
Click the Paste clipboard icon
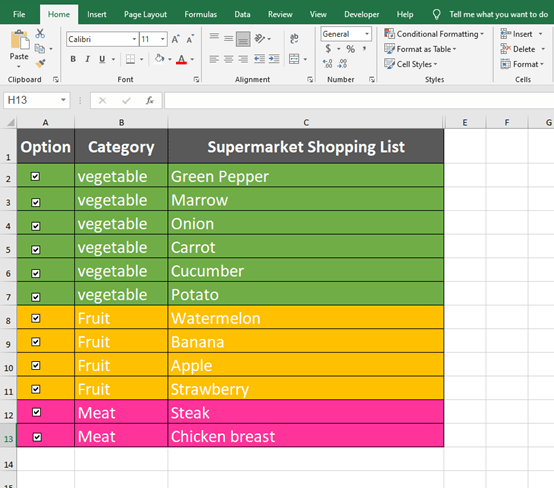click(x=19, y=40)
